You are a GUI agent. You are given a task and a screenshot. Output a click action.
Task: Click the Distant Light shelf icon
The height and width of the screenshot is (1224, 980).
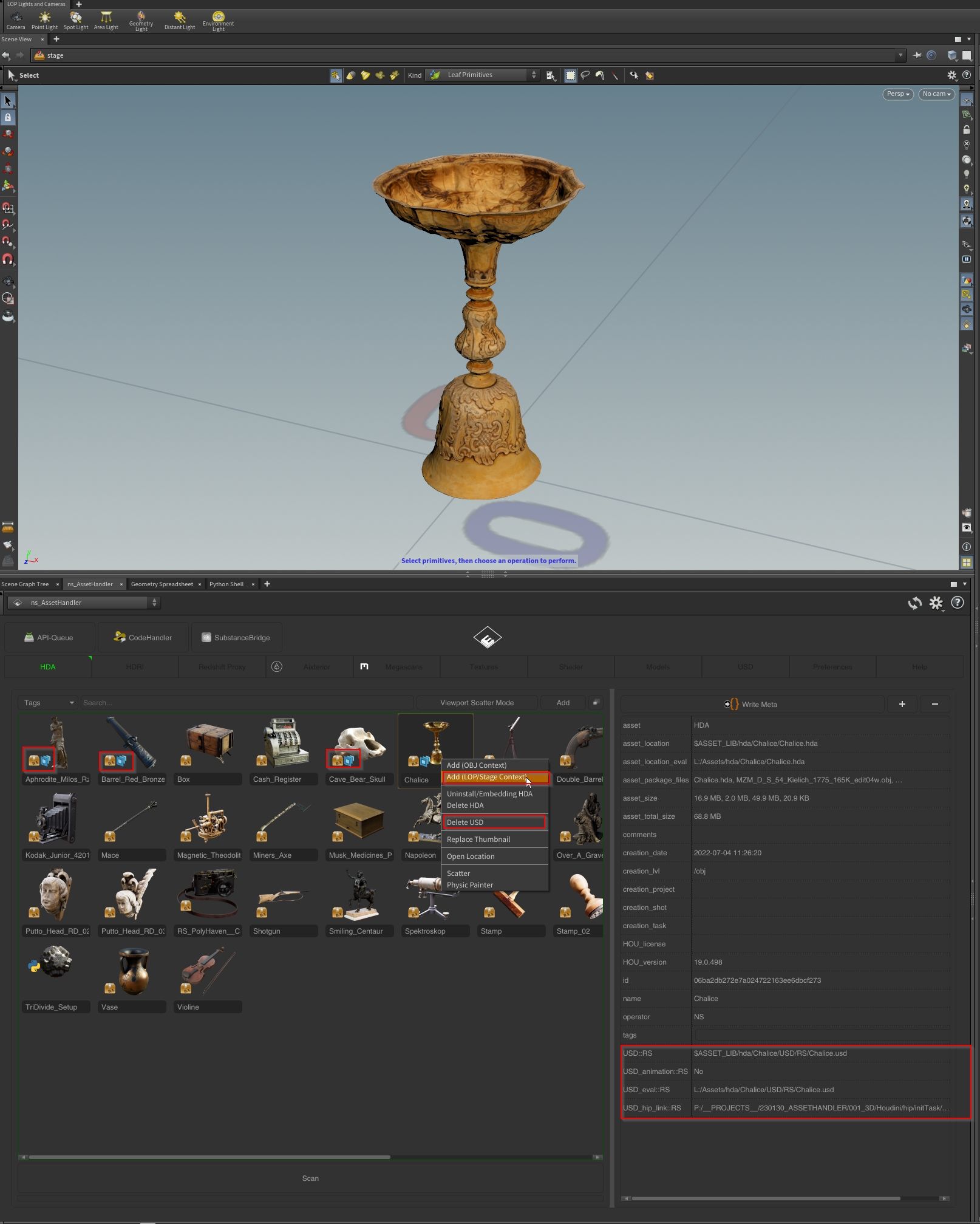[179, 20]
